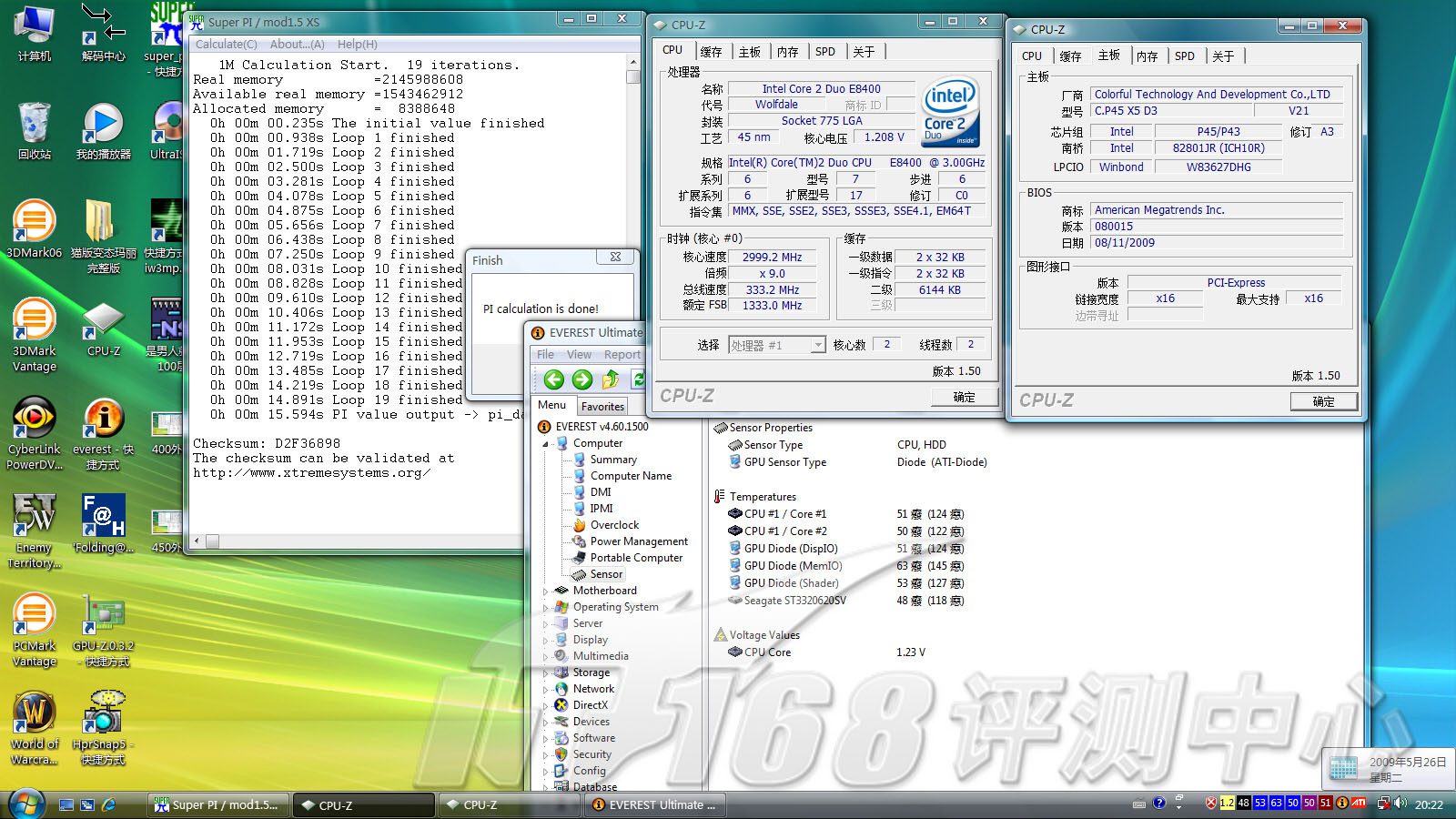Open the Calculate(C) menu in Super PI

tap(226, 44)
